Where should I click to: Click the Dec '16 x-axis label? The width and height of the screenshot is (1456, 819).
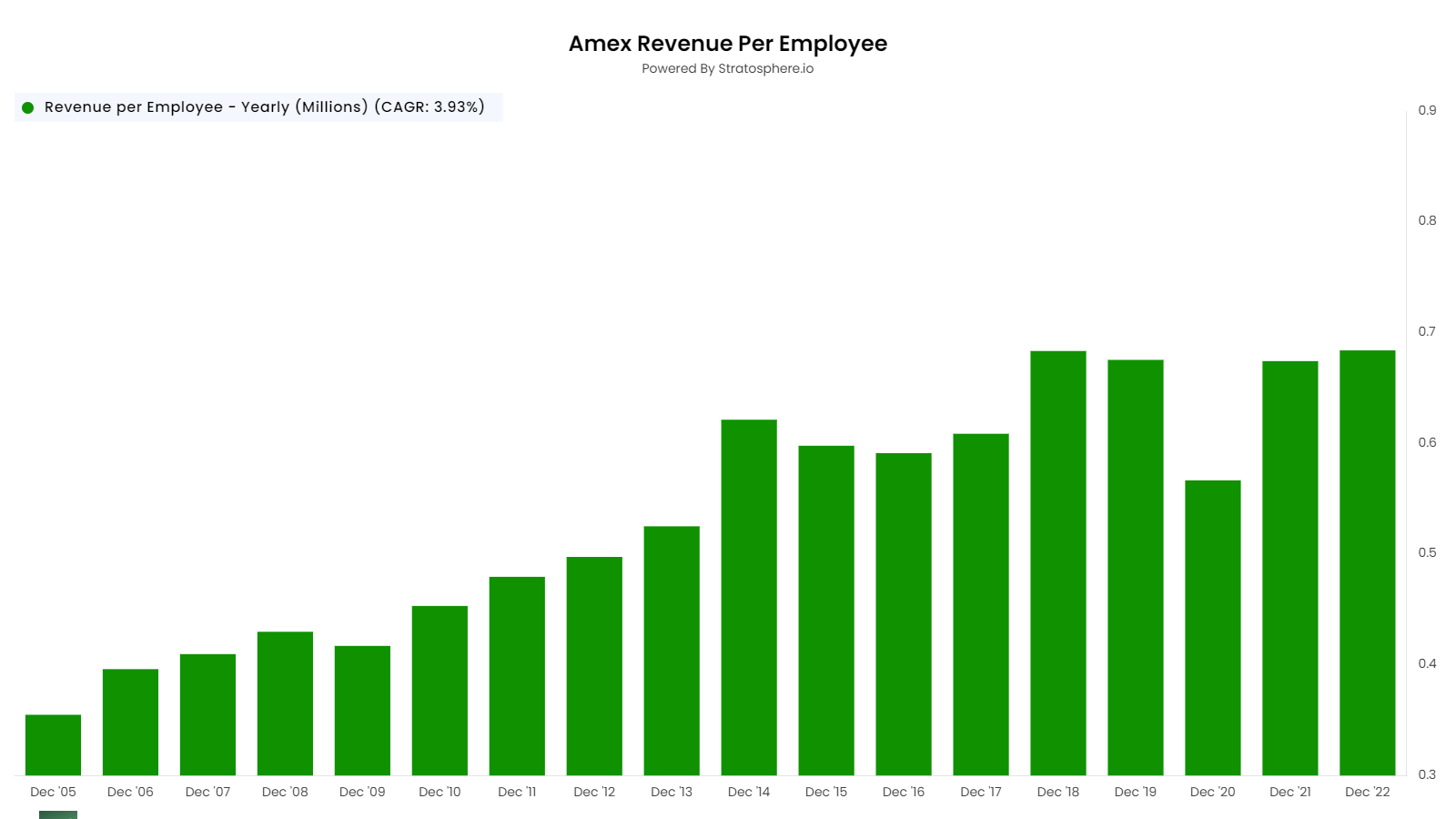point(904,792)
